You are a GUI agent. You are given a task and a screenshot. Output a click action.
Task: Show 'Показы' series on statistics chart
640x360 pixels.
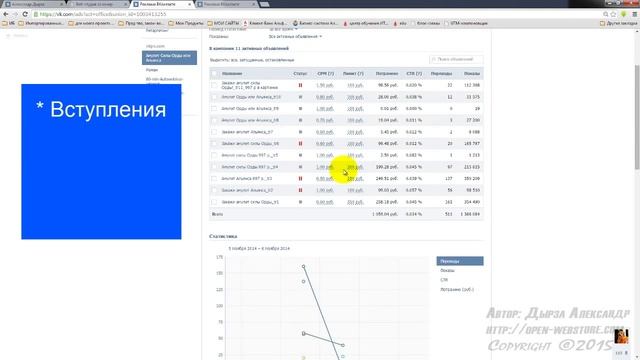point(447,271)
